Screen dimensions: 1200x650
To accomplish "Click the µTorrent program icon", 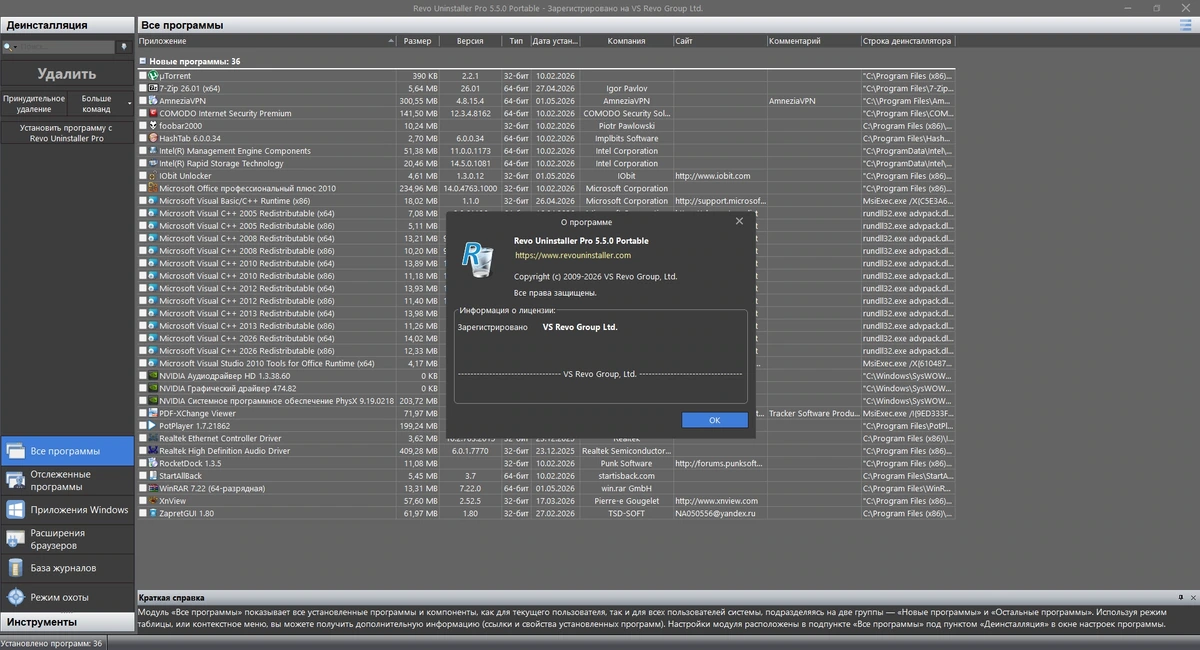I will 153,76.
